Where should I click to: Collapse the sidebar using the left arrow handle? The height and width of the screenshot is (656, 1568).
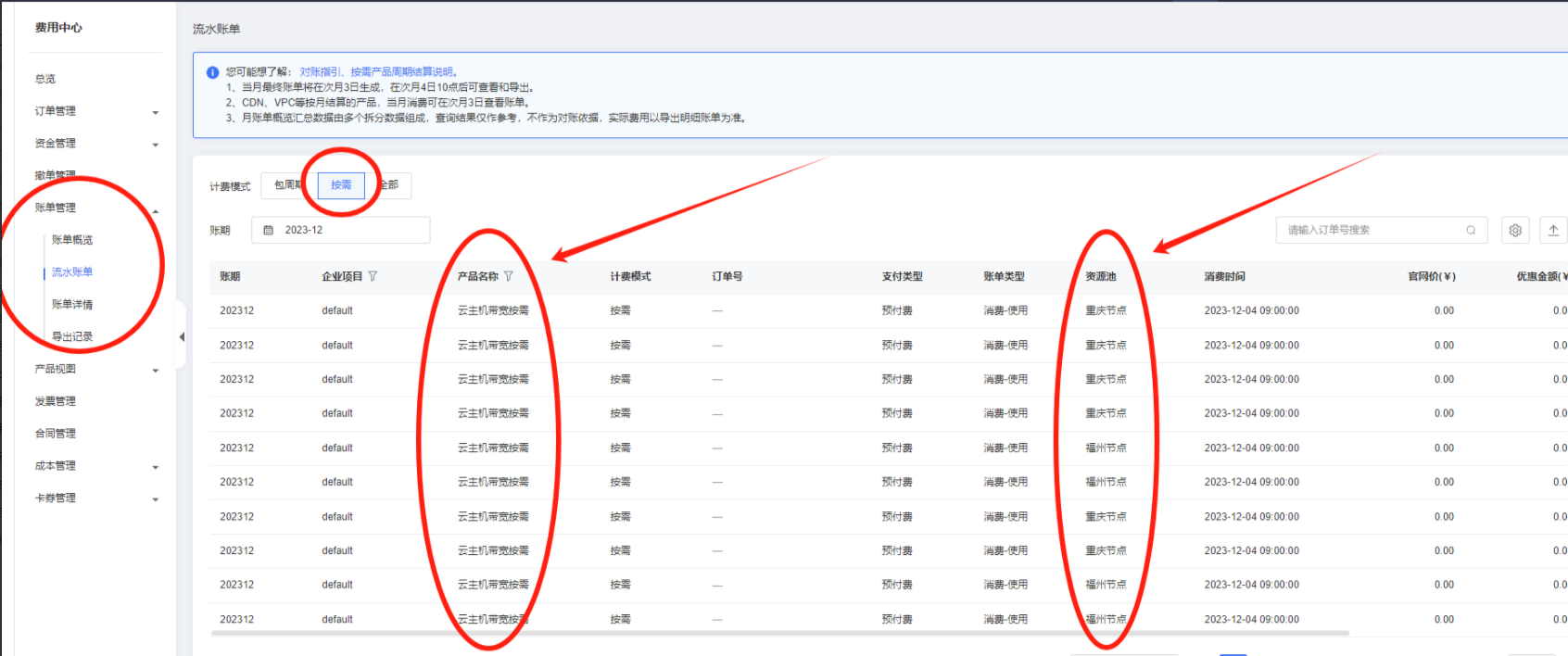coord(182,337)
